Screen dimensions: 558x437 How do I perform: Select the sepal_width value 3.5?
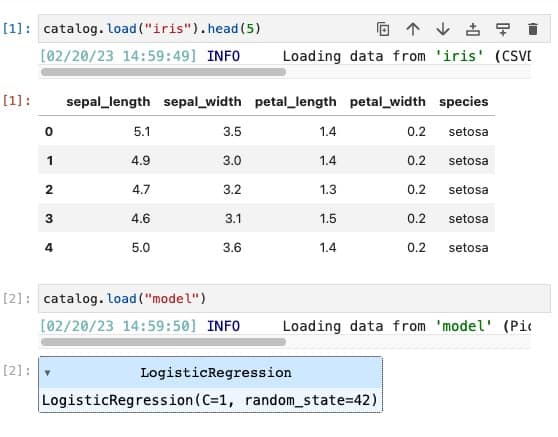coord(232,132)
